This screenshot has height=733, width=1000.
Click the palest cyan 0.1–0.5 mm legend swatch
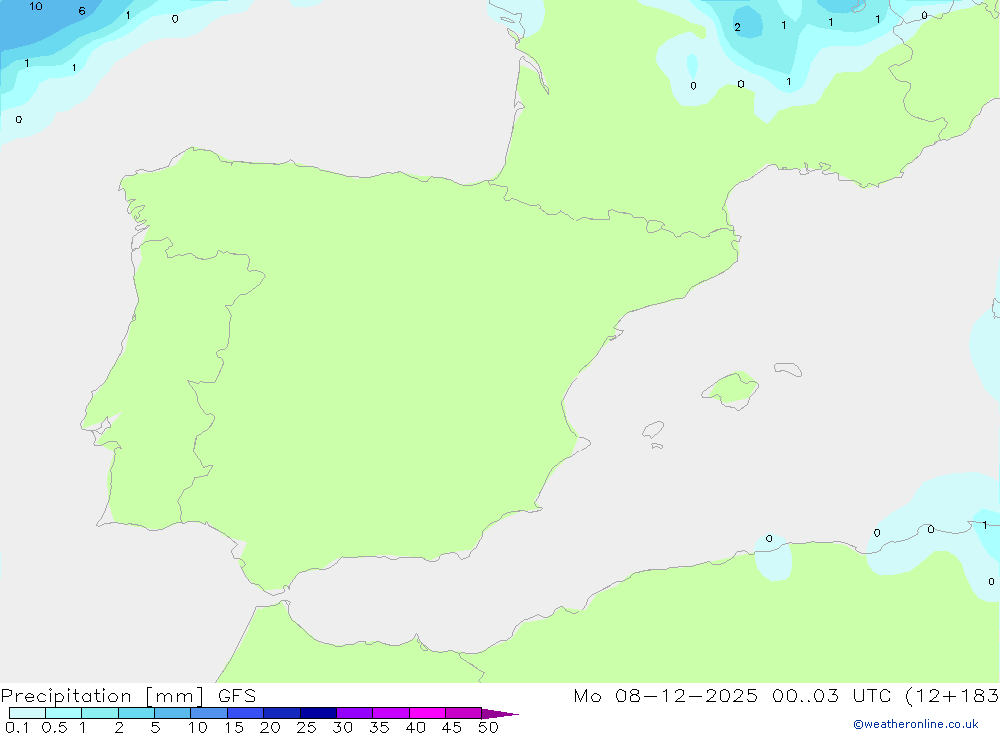[x=27, y=713]
